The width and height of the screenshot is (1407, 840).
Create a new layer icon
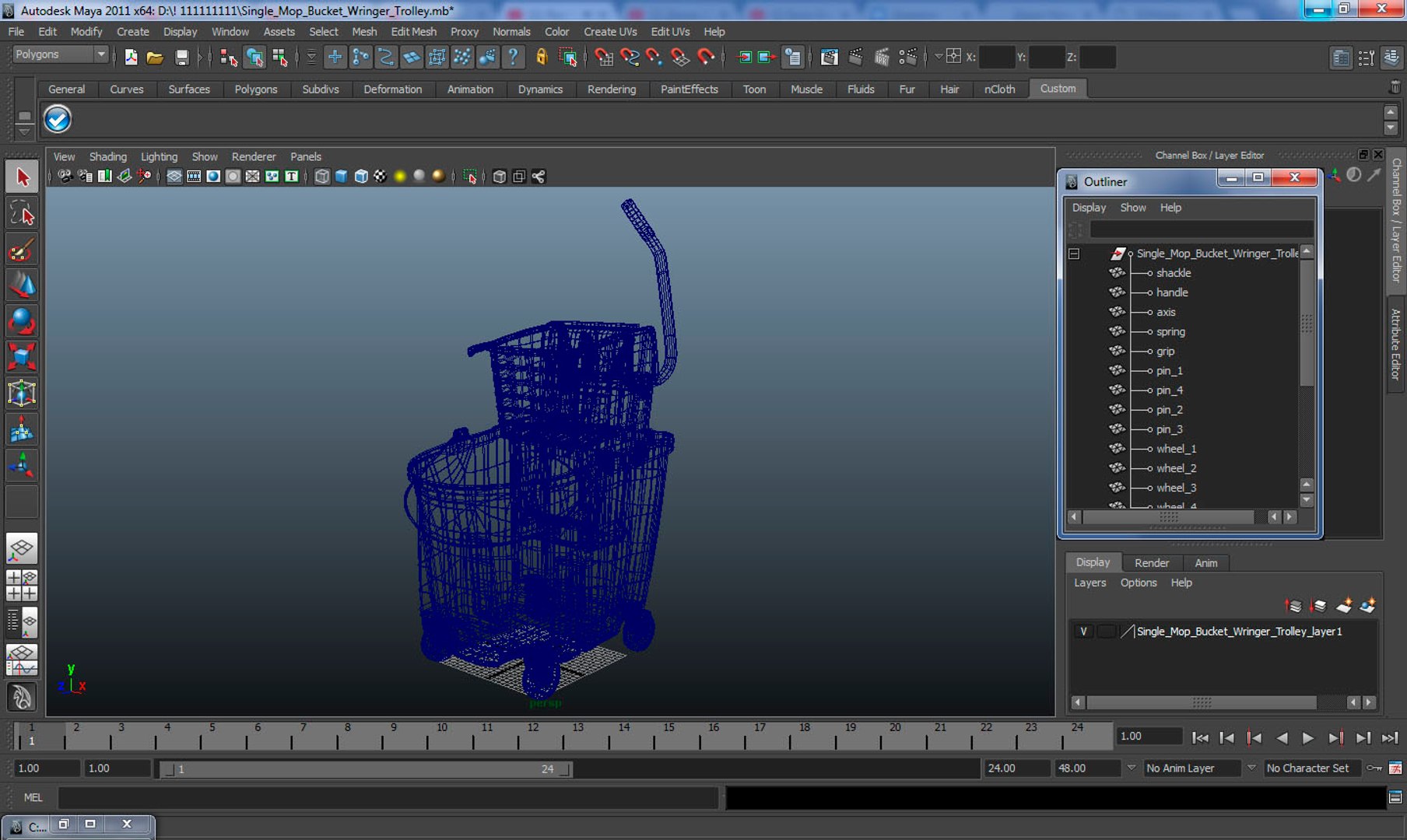pos(1343,605)
